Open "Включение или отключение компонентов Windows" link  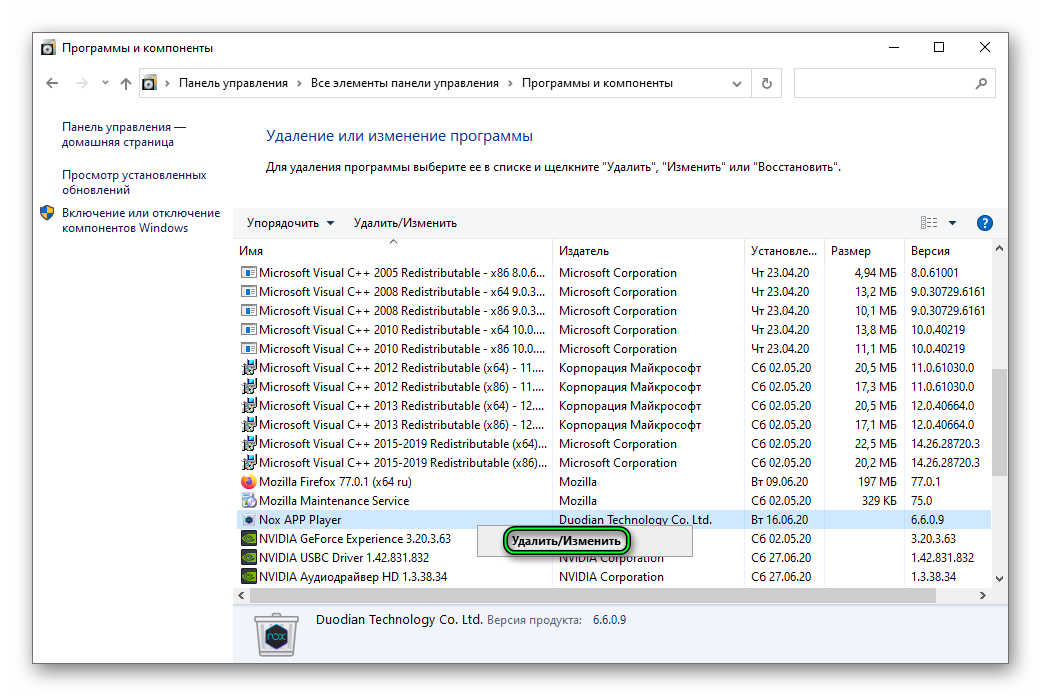tap(141, 220)
